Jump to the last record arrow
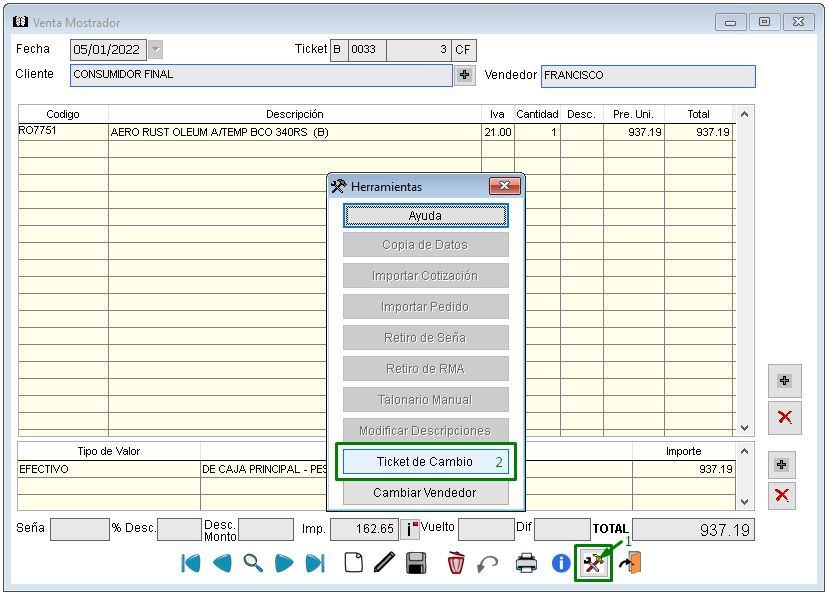The height and width of the screenshot is (592, 828). point(315,563)
